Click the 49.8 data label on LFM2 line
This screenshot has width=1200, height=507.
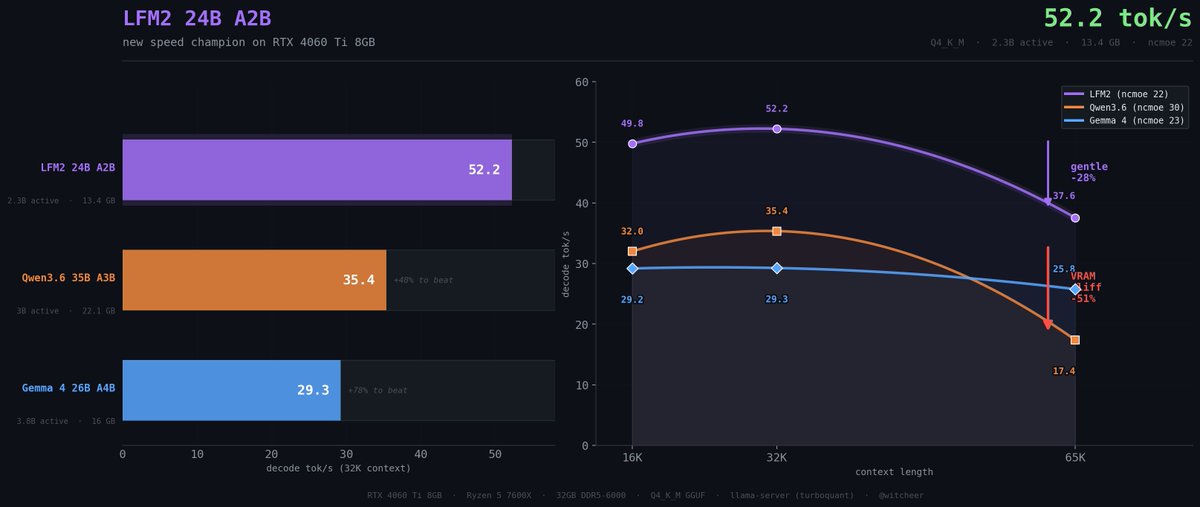[x=632, y=124]
